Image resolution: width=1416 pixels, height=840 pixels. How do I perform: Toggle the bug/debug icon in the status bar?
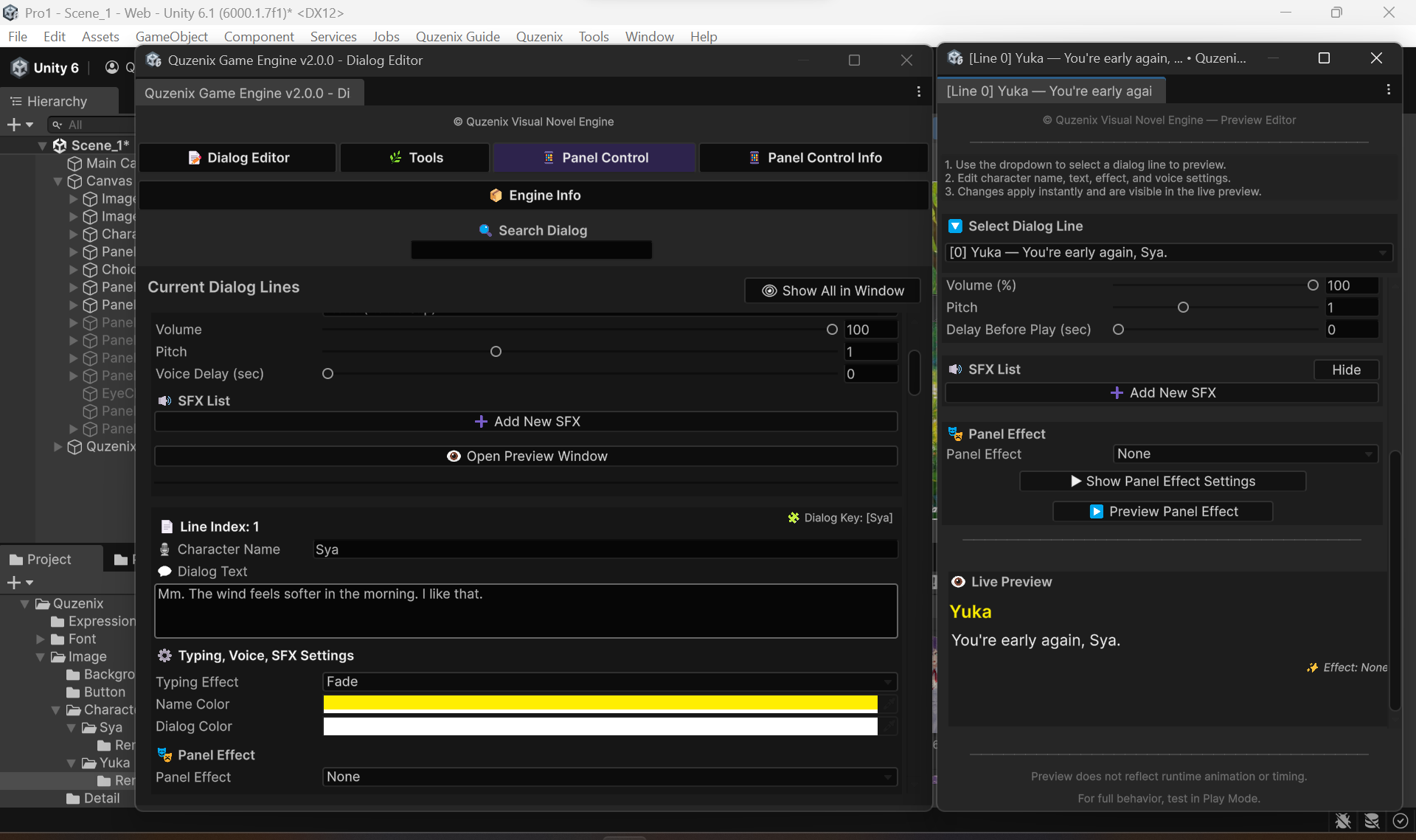point(1342,821)
